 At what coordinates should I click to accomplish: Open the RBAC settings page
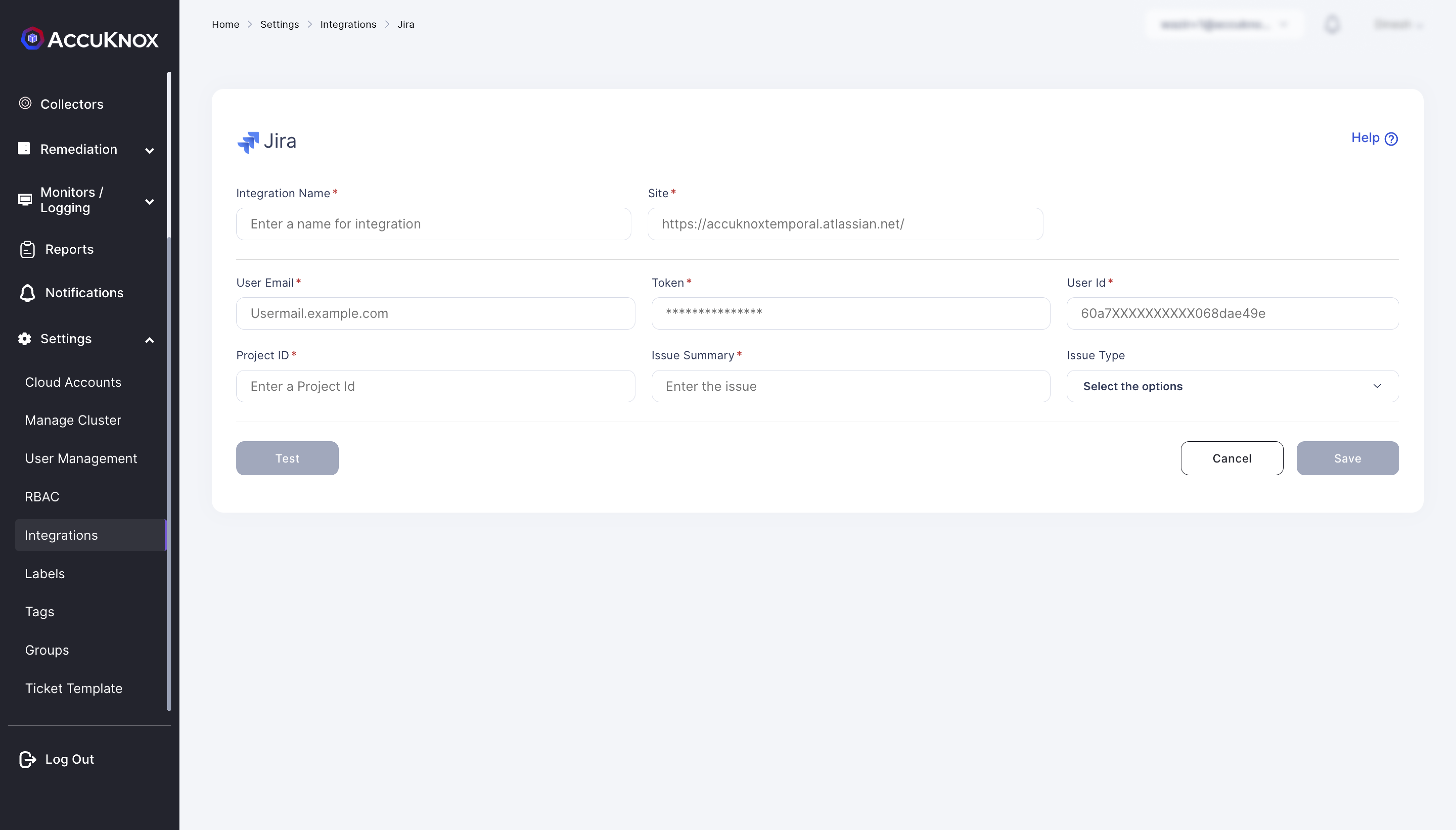click(x=42, y=497)
